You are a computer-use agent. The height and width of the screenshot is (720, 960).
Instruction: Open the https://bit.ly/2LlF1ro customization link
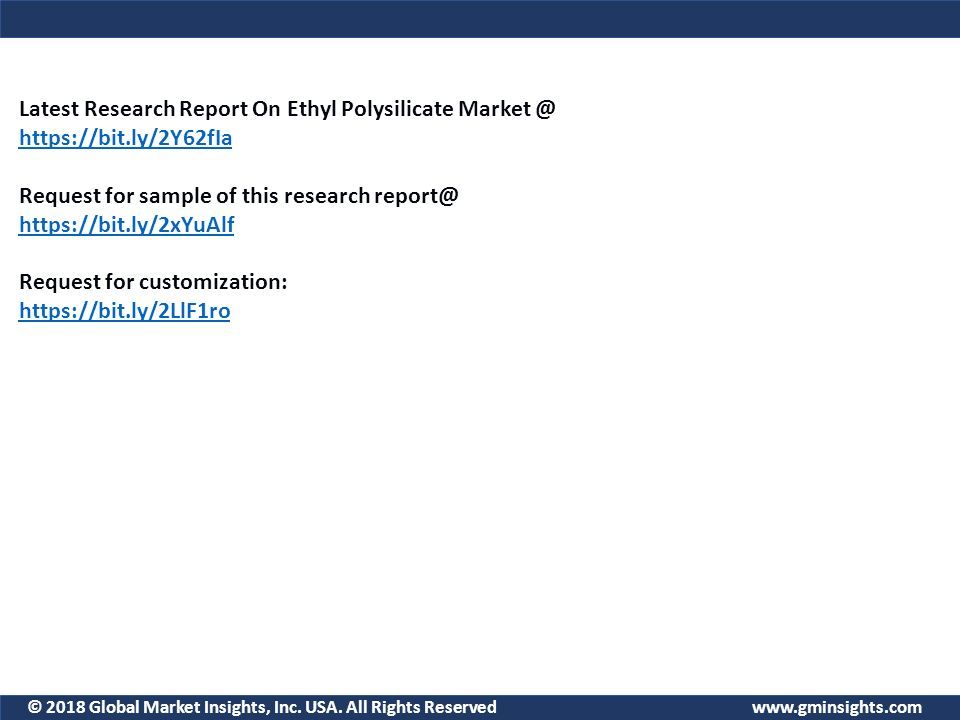125,311
